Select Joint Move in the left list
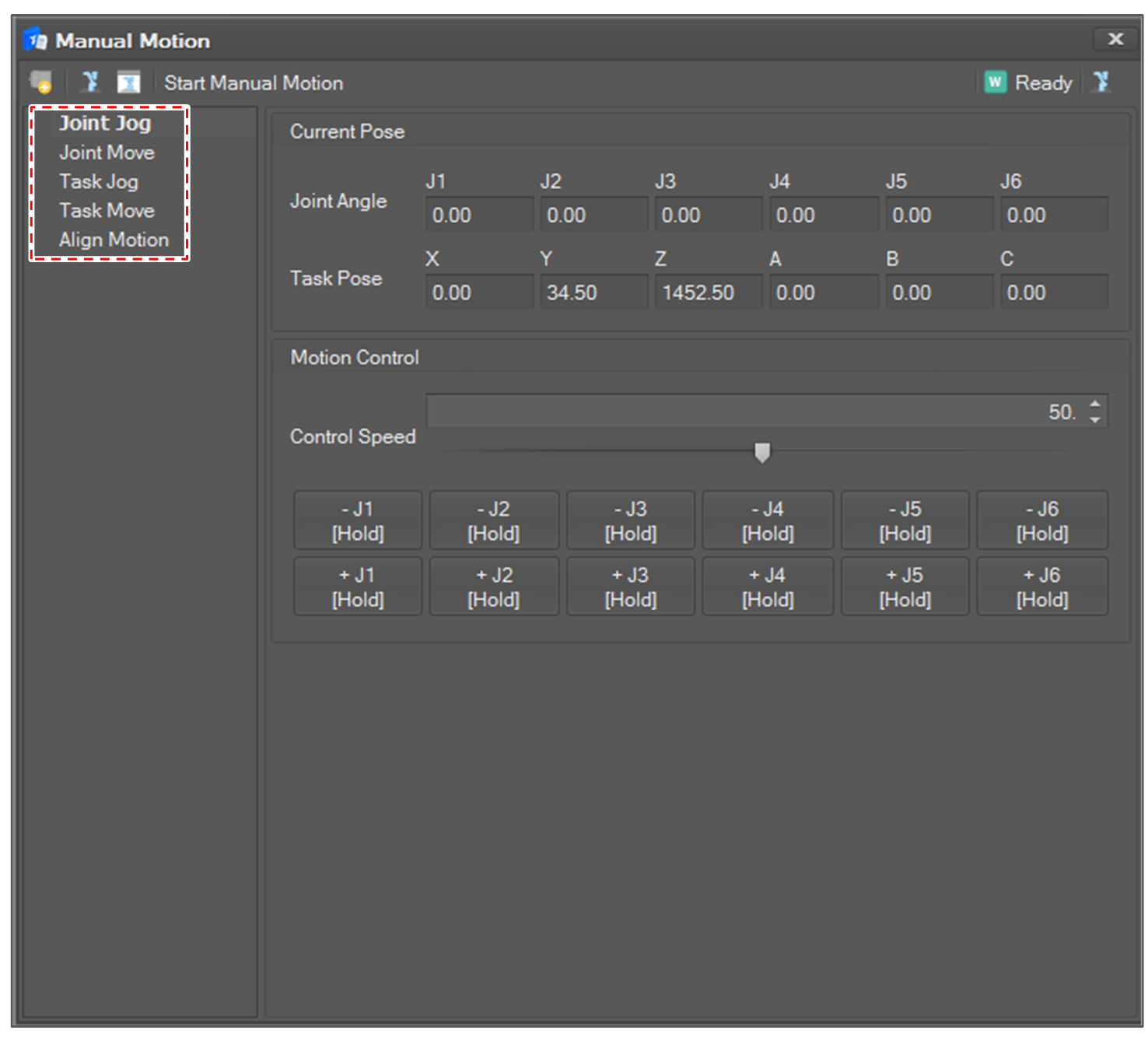 tap(107, 152)
